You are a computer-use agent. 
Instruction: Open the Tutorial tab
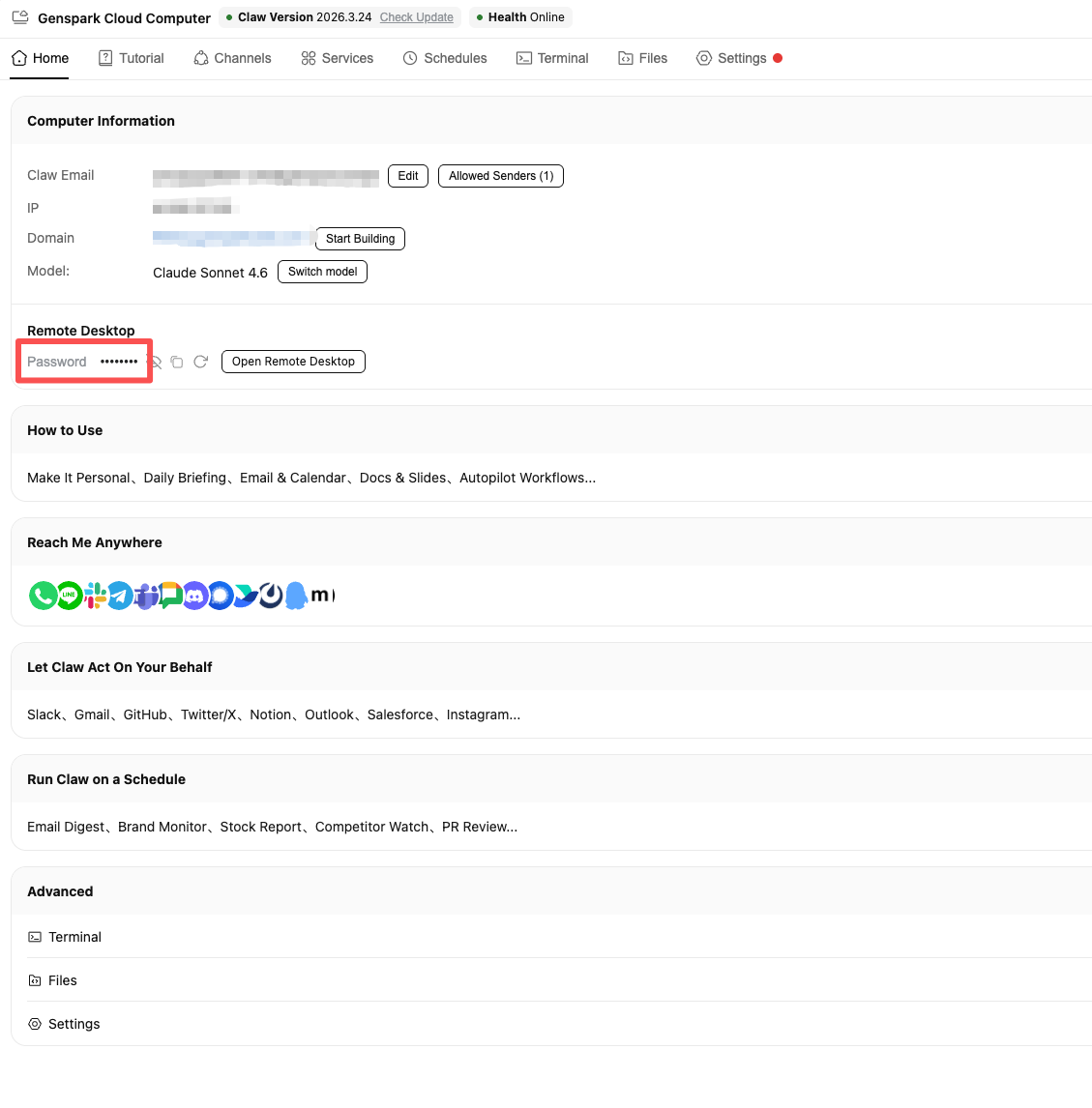pyautogui.click(x=131, y=58)
